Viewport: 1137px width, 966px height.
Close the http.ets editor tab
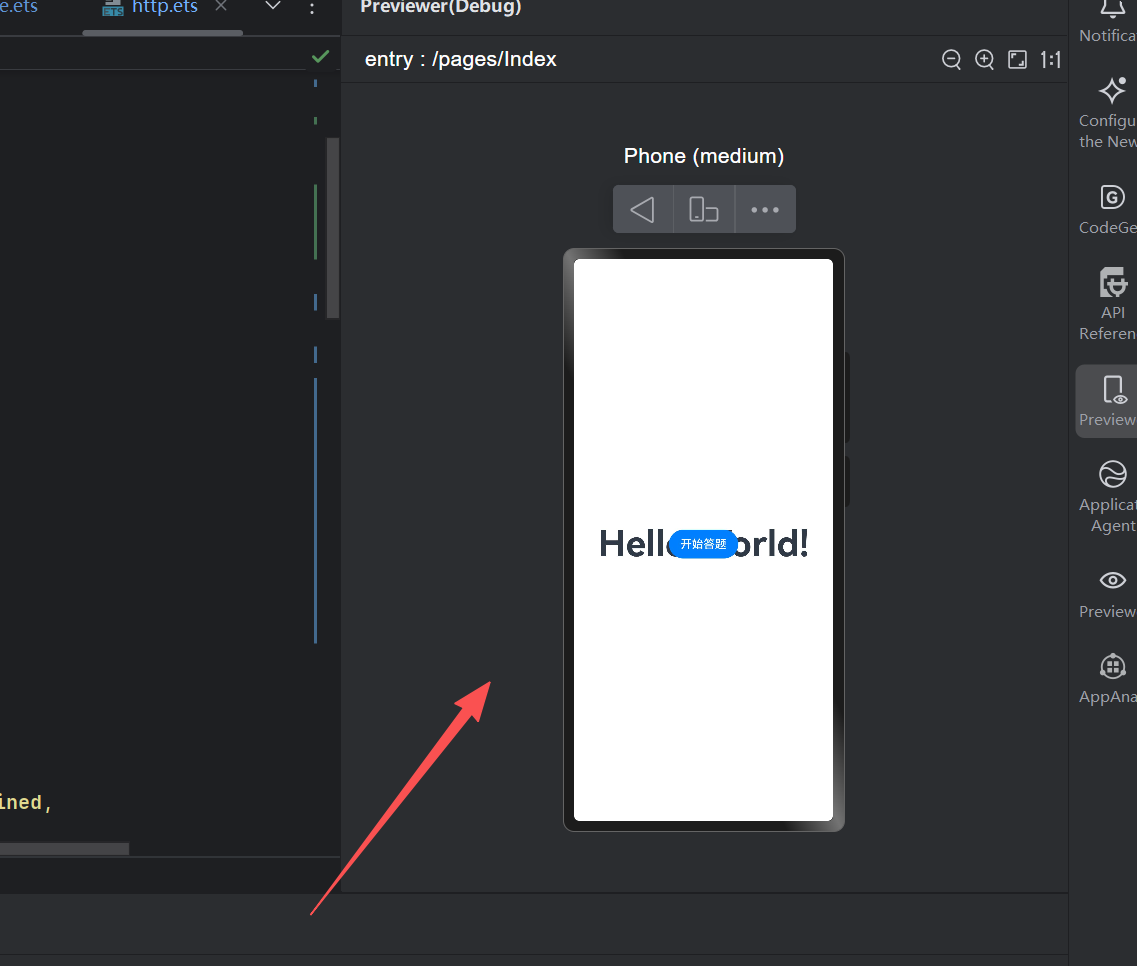(221, 7)
